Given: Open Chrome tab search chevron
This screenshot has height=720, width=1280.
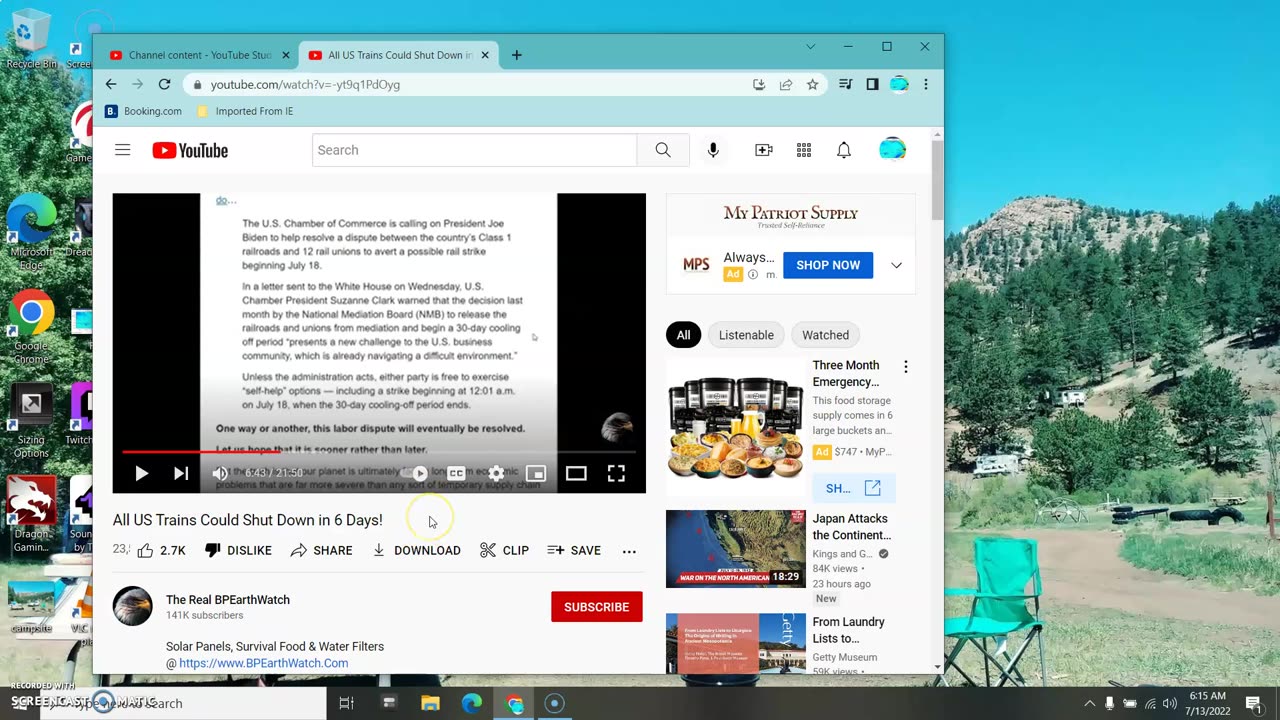Looking at the screenshot, I should click(x=811, y=47).
